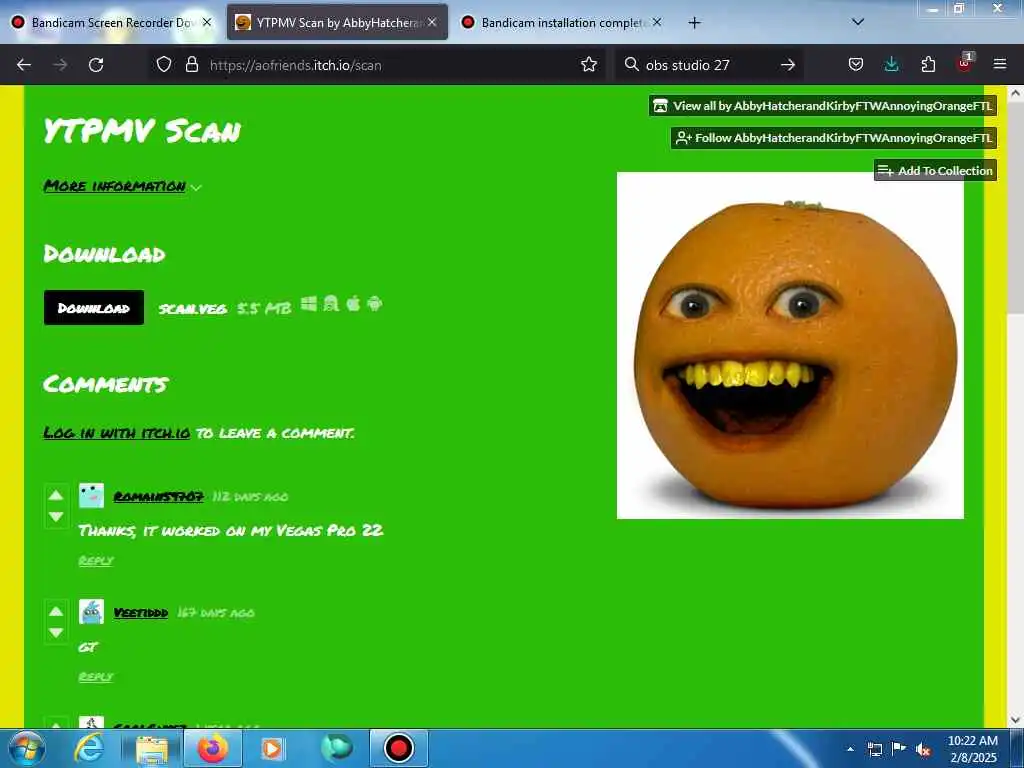Close the YTPMV Scan tab
This screenshot has height=768, width=1024.
tap(432, 22)
